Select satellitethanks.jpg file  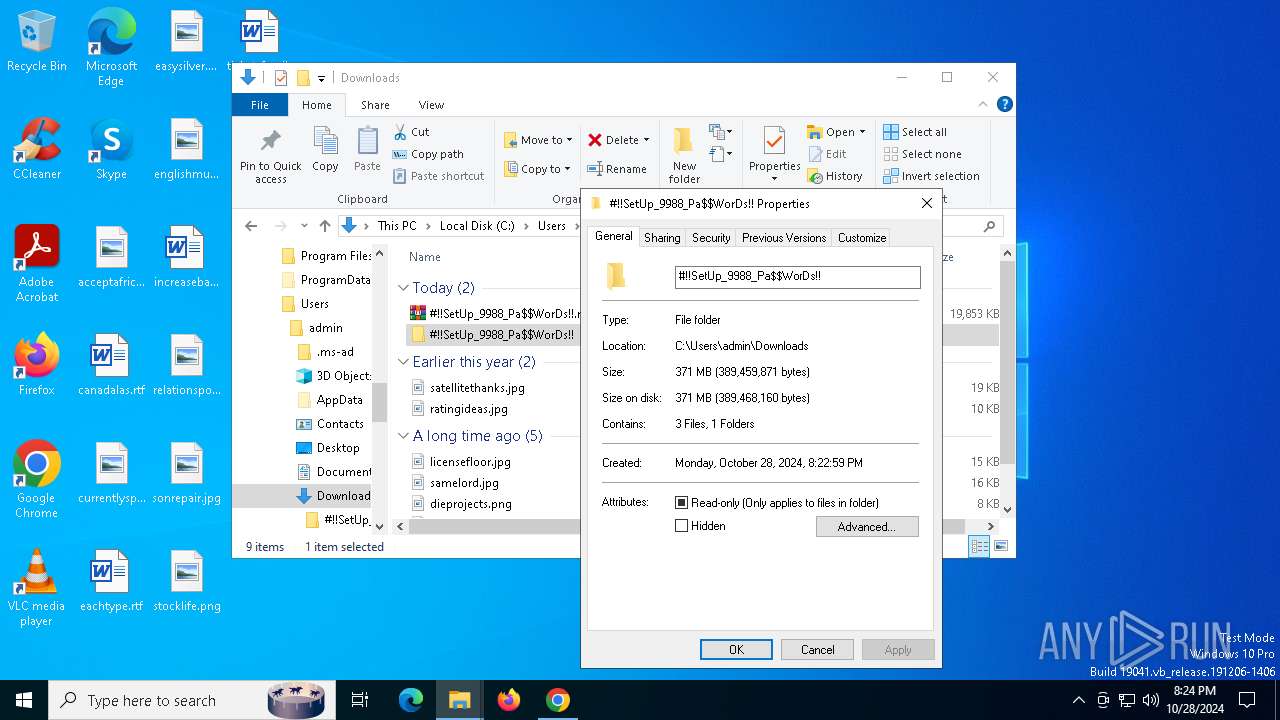tap(477, 388)
